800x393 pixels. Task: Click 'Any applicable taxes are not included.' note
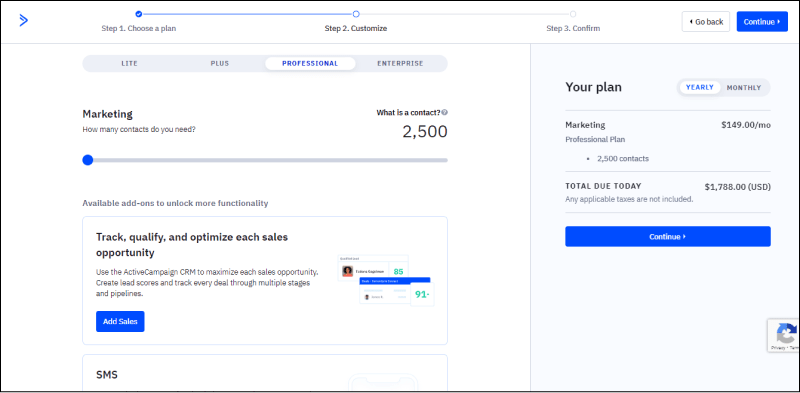tap(629, 199)
